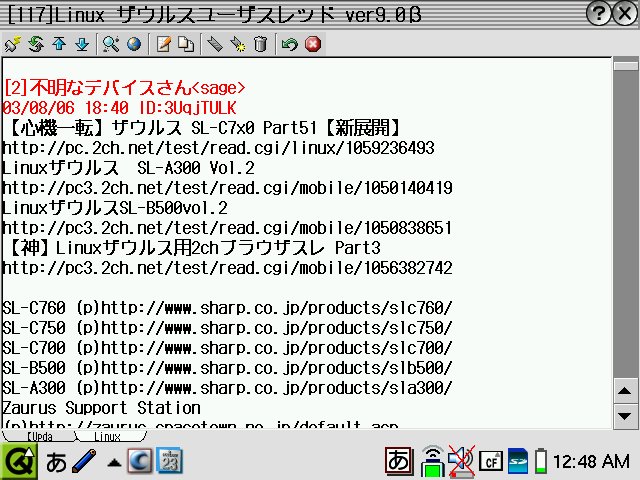Open the sharp.co.jp slc750 product link

click(x=277, y=328)
